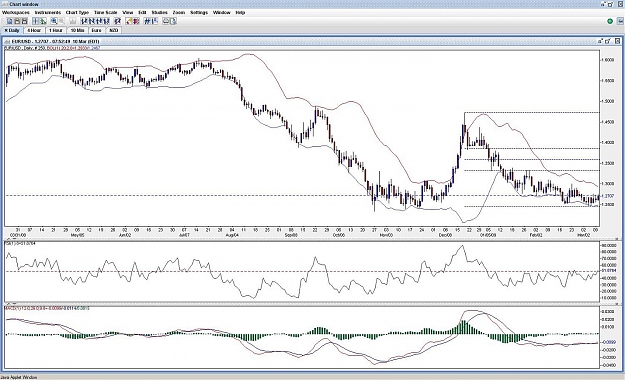This screenshot has width=625, height=380.
Task: Open the Zoom menu
Action: point(179,13)
